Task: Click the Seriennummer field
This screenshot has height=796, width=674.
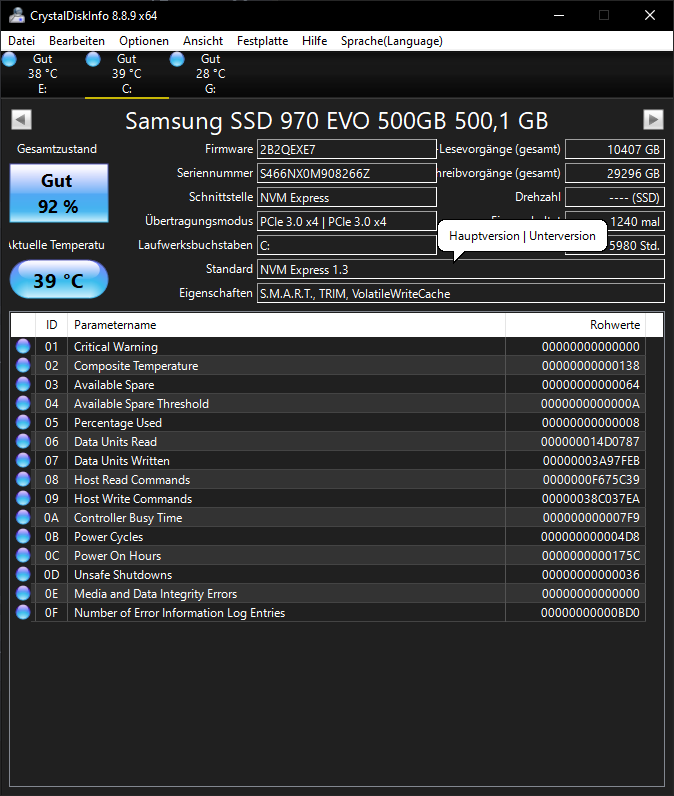Action: click(x=347, y=173)
